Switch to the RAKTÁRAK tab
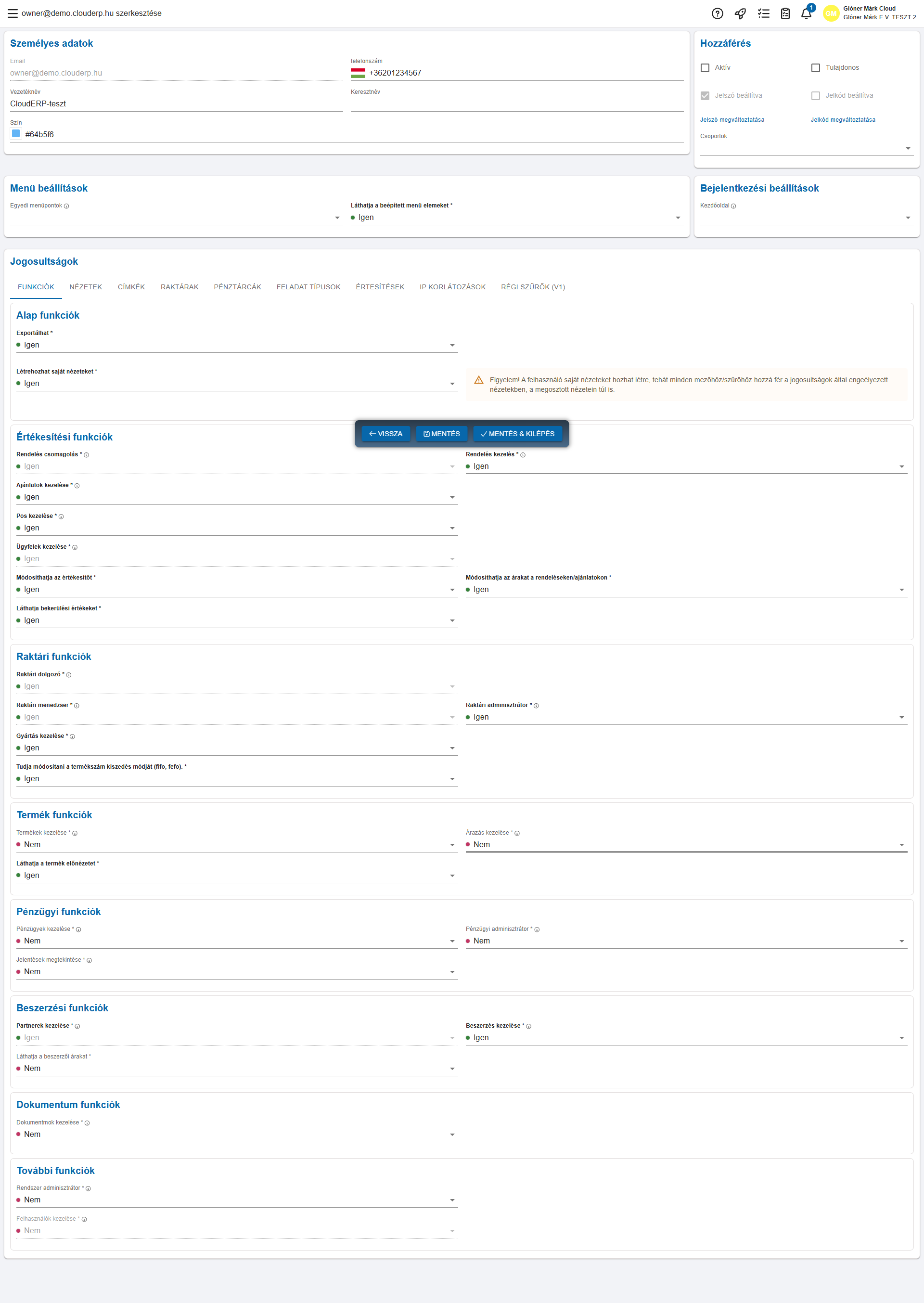The image size is (924, 1303). point(179,287)
